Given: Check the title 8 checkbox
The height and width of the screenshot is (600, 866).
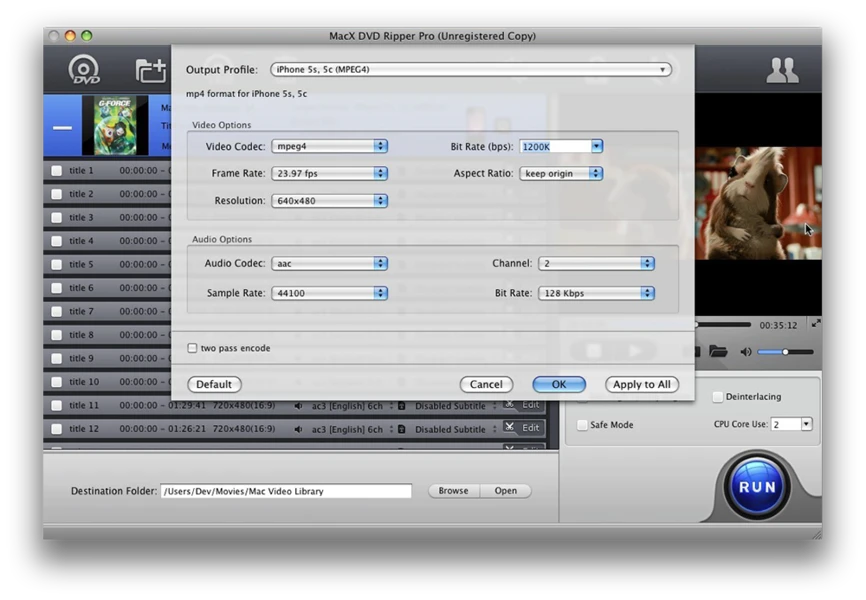Looking at the screenshot, I should click(56, 335).
